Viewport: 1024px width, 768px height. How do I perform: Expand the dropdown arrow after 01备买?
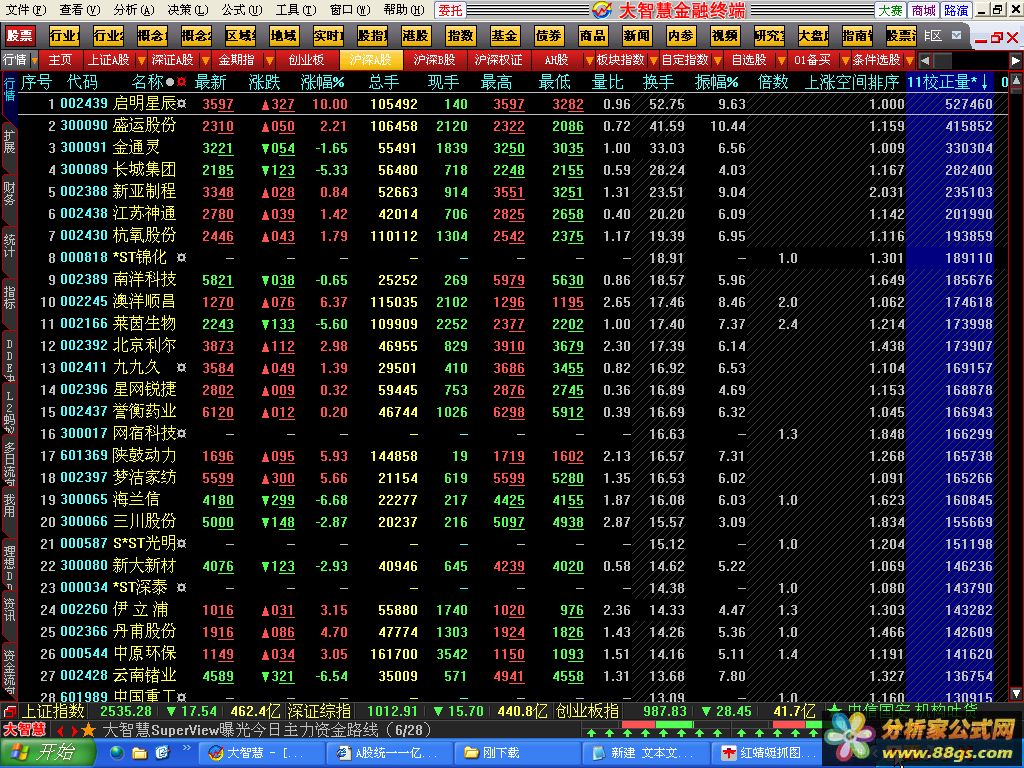pos(845,61)
